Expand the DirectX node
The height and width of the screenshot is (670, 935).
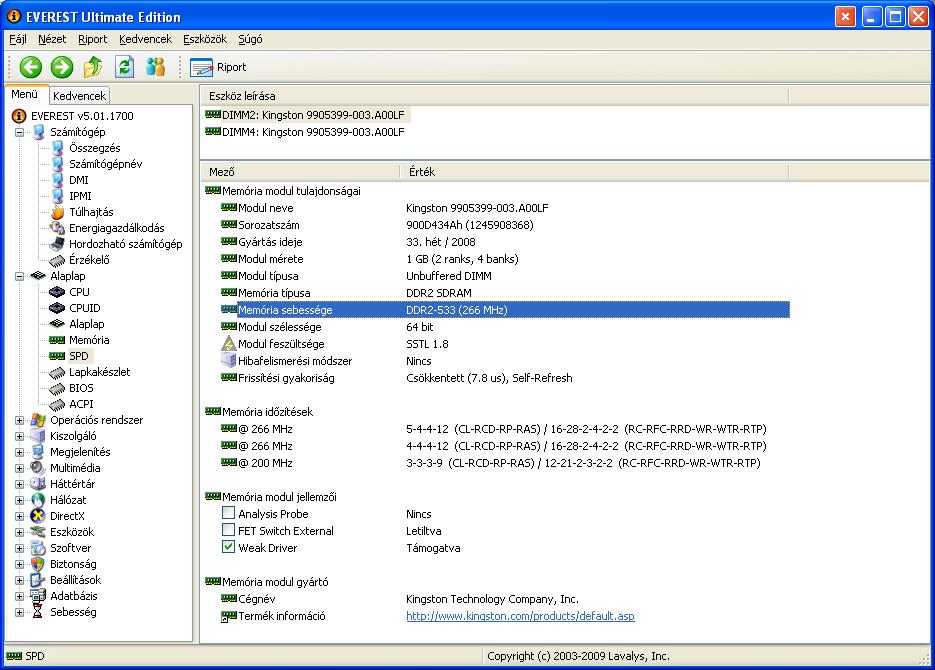[20, 517]
